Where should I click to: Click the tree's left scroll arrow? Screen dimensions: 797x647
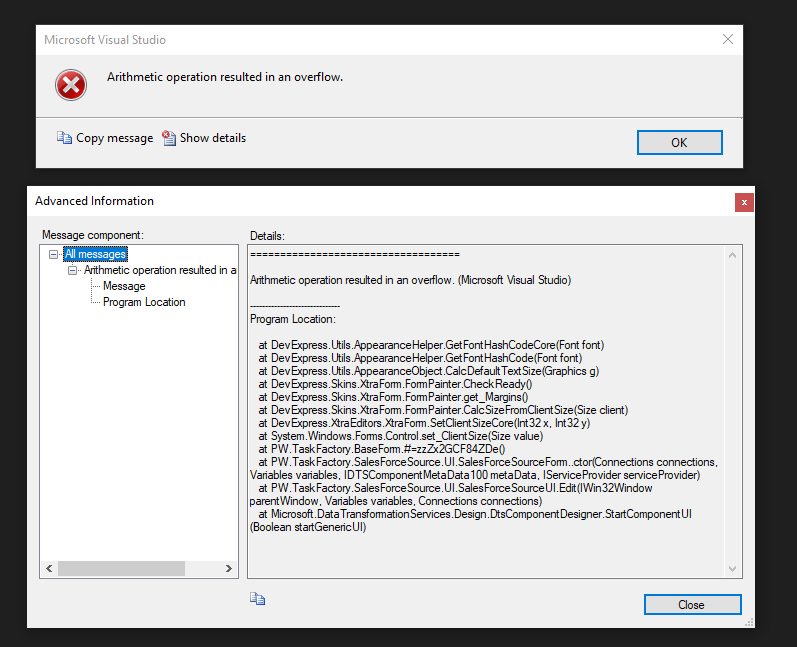[49, 568]
